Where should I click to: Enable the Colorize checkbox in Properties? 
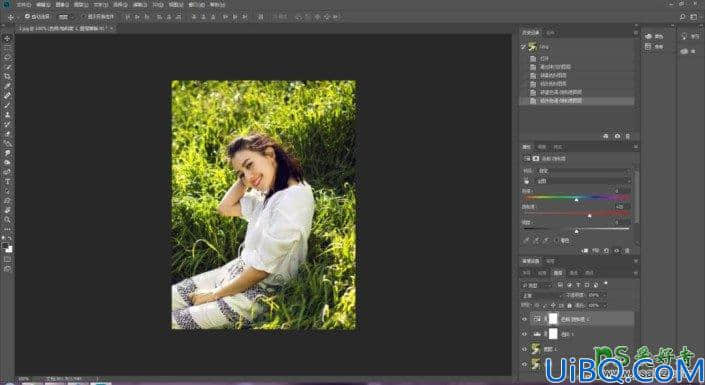coord(557,241)
